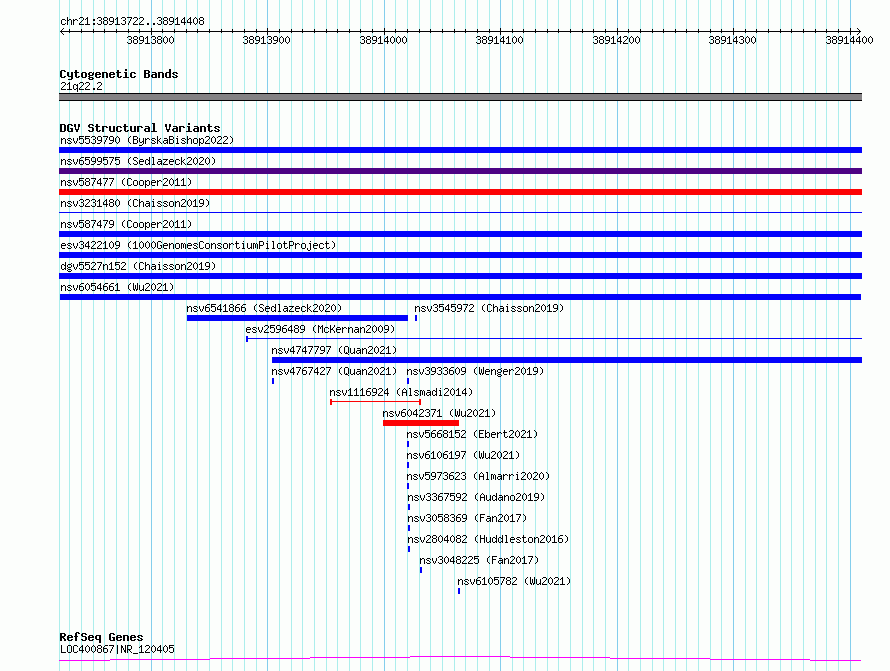Click the 21q22.2 band label
Viewport: 890px width, 671px height.
tap(81, 86)
